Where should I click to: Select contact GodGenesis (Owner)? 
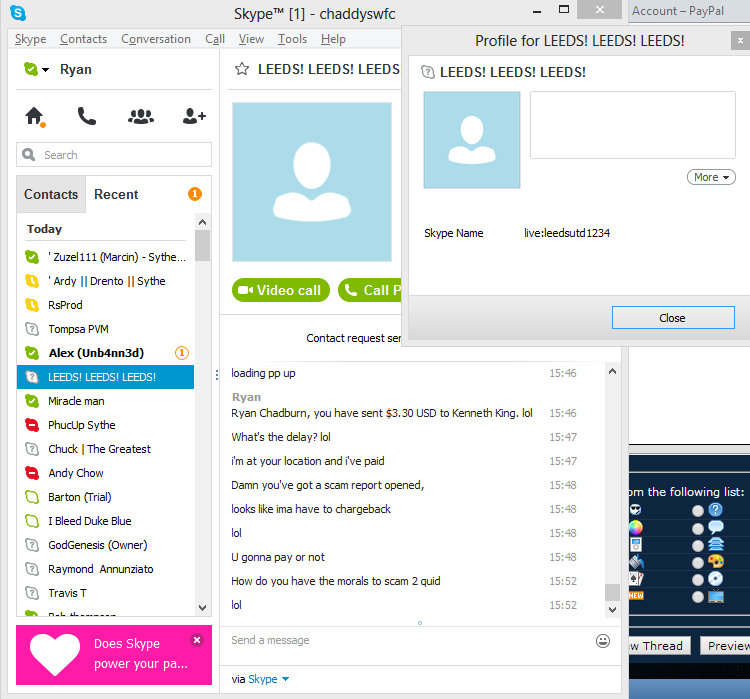tap(106, 545)
